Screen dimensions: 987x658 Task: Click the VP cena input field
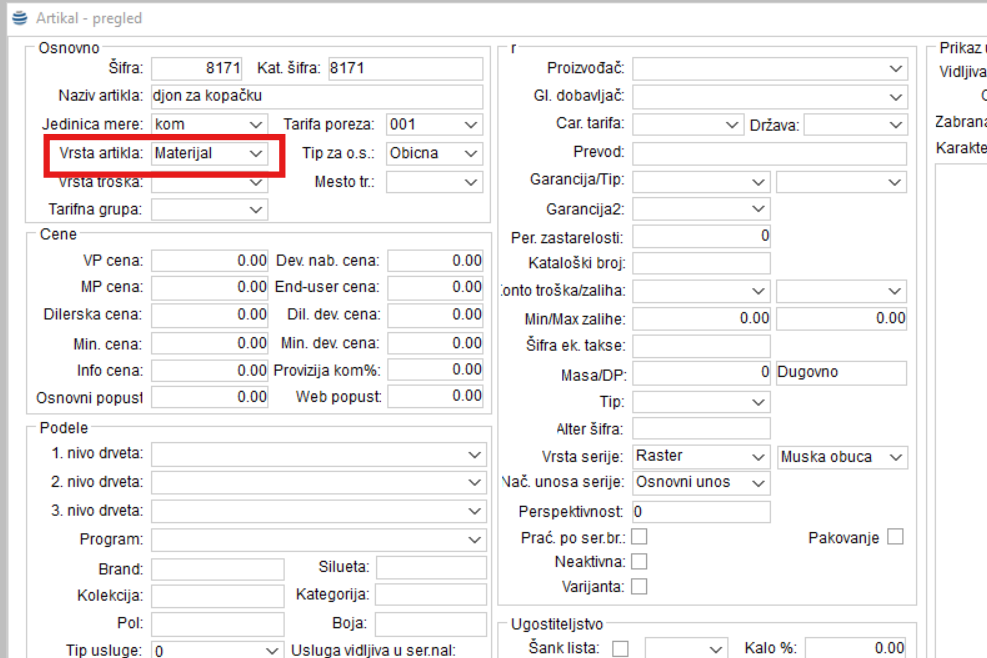[x=210, y=261]
